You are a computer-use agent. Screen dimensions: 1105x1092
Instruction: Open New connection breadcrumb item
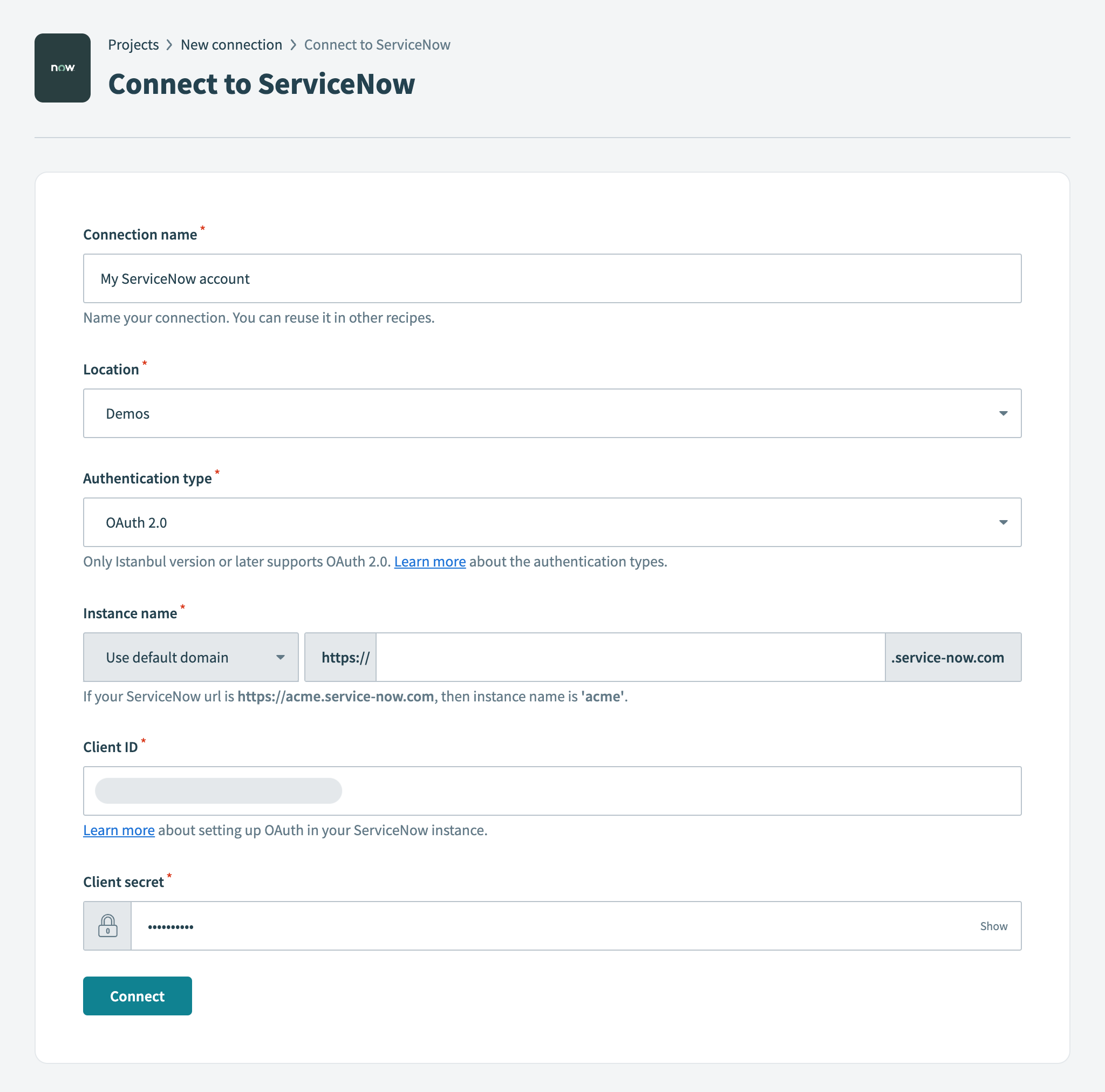[231, 45]
